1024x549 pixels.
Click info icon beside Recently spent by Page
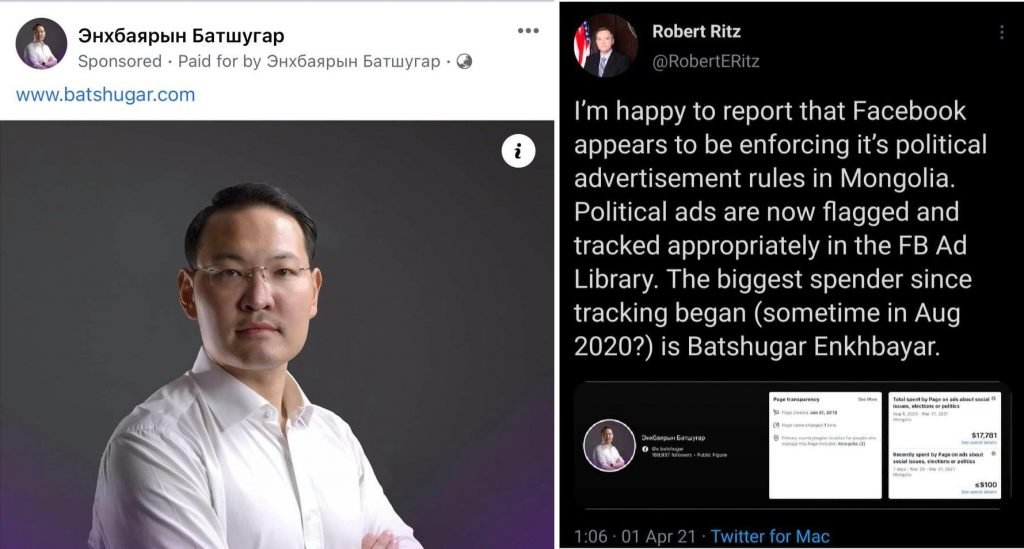click(x=993, y=453)
